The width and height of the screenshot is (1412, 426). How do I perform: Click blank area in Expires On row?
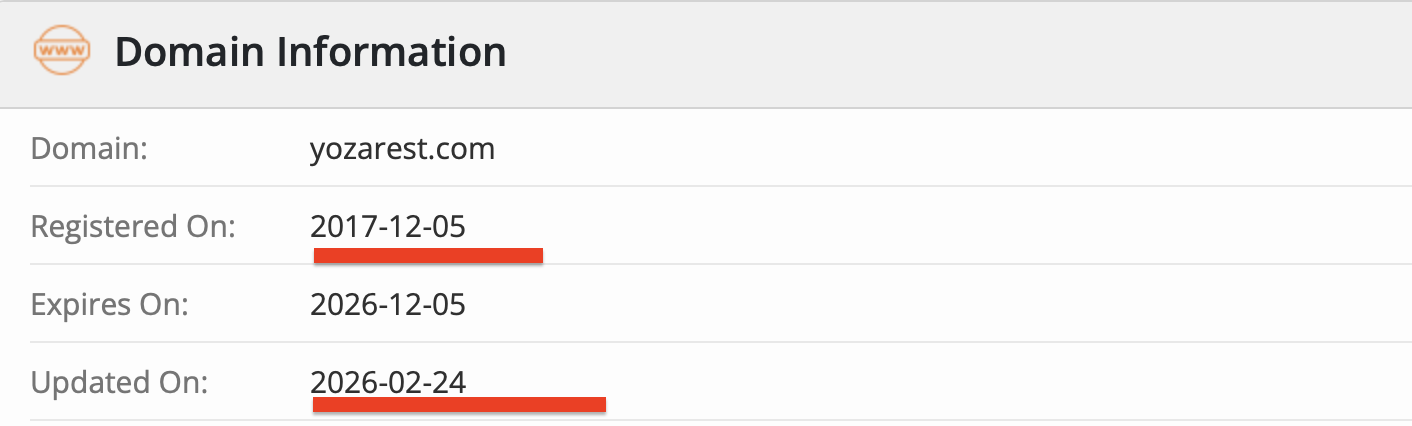pyautogui.click(x=900, y=305)
